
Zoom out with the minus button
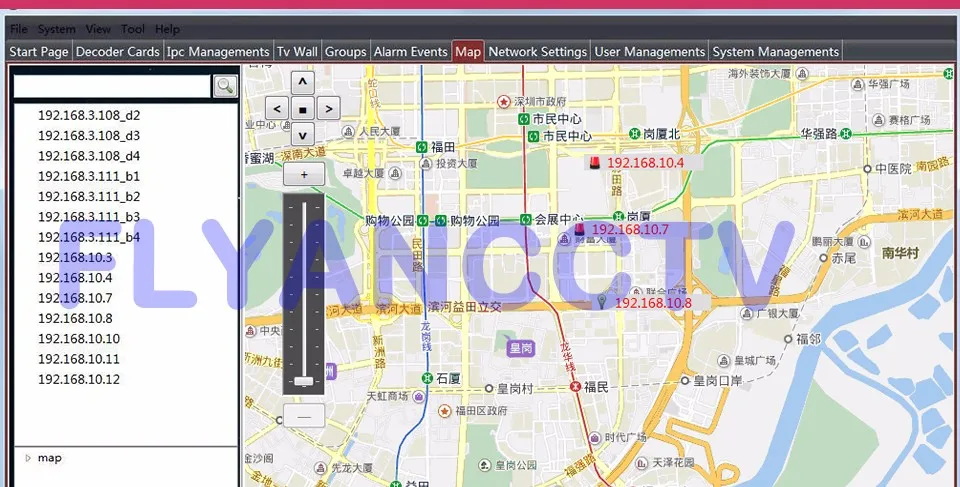click(x=304, y=417)
